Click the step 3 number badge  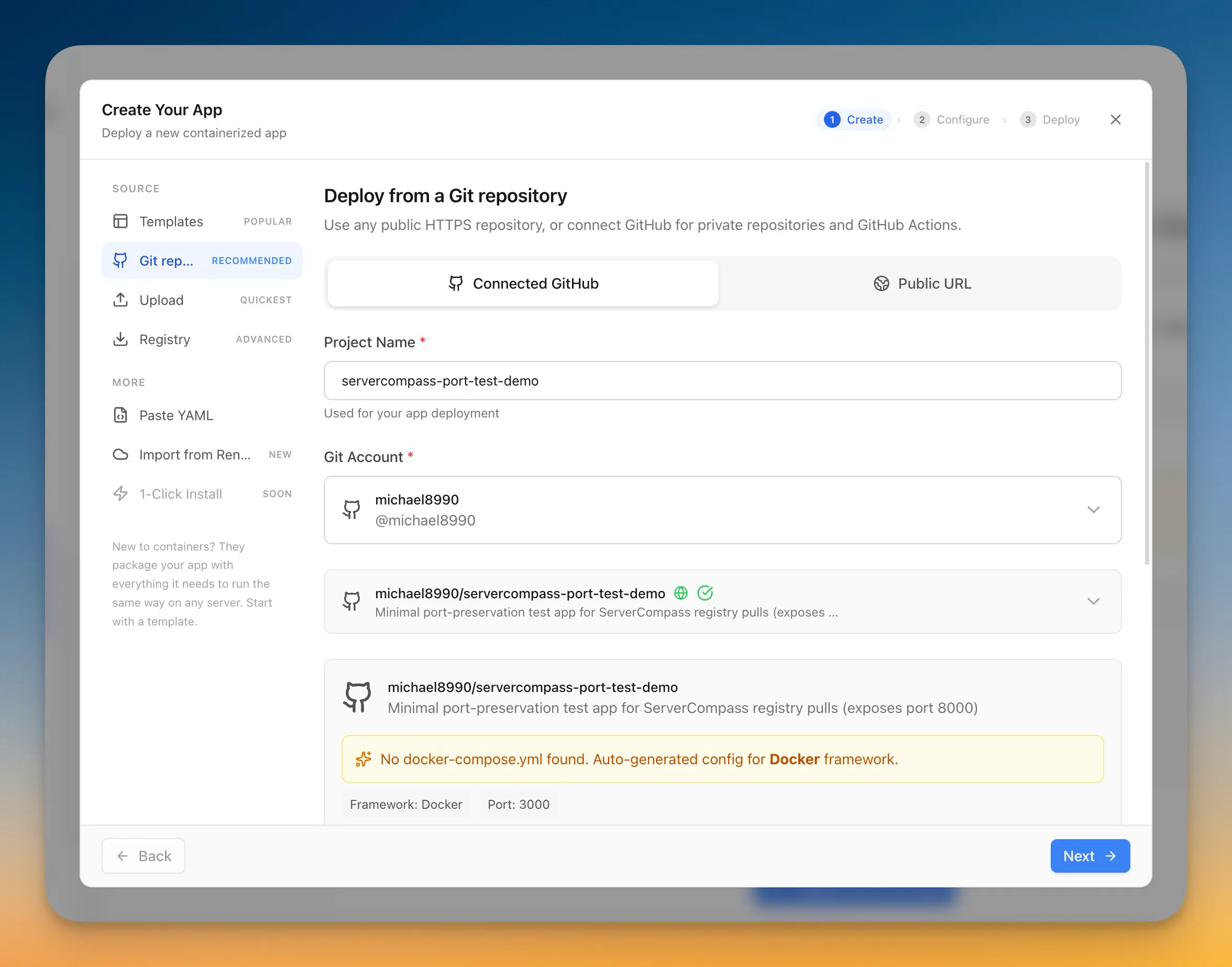[x=1028, y=119]
